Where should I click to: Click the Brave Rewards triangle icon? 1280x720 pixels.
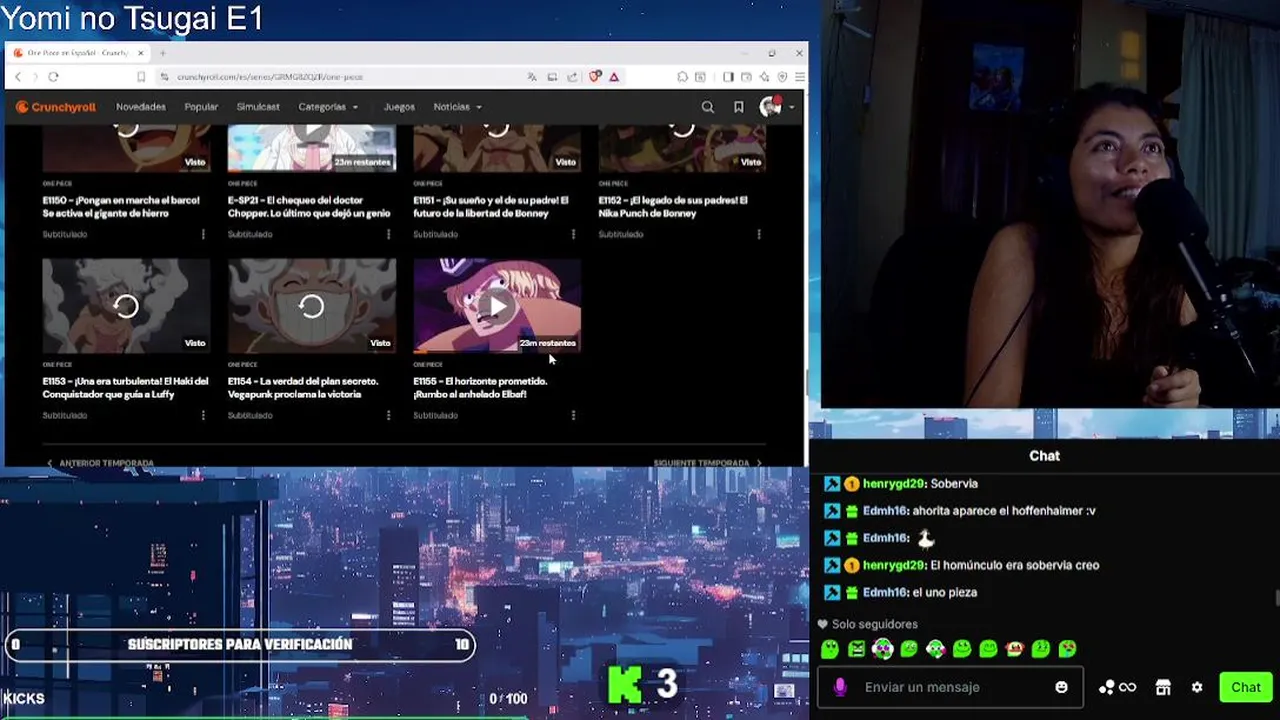pyautogui.click(x=614, y=77)
